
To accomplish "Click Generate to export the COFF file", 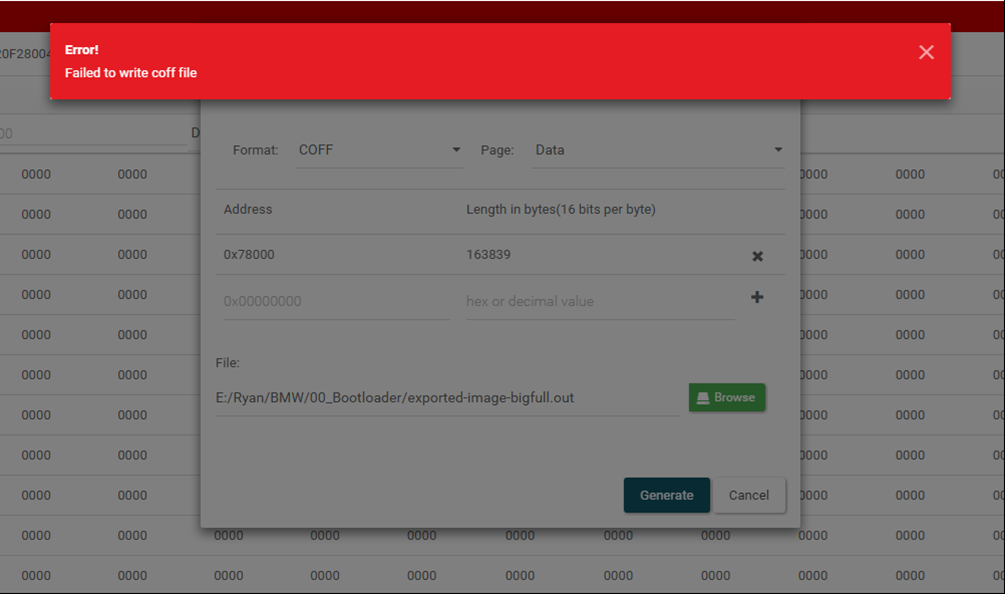I will tap(666, 495).
